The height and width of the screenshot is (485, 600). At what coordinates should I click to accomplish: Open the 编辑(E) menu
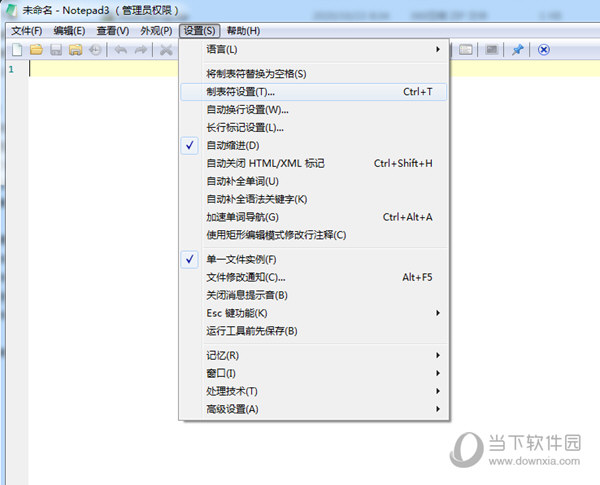tap(69, 31)
